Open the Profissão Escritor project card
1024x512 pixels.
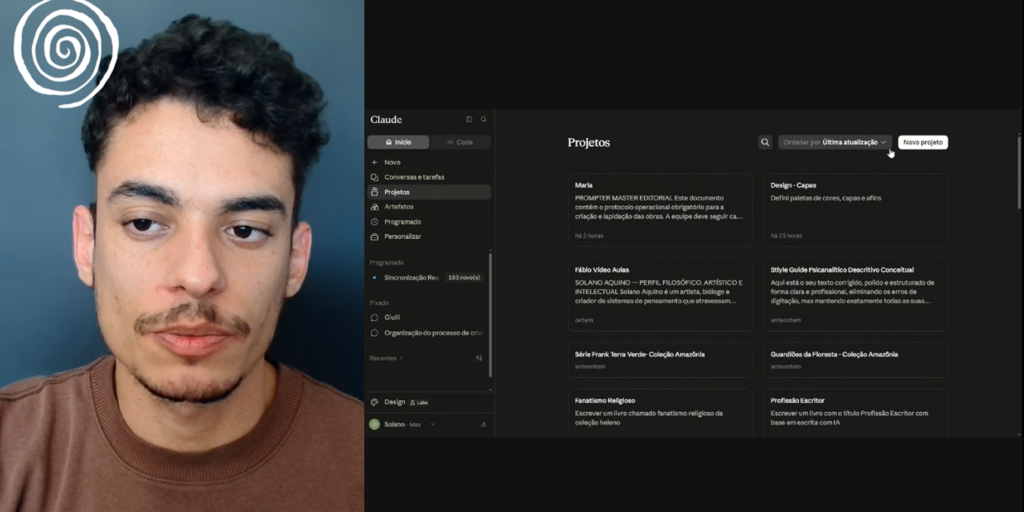tap(856, 413)
